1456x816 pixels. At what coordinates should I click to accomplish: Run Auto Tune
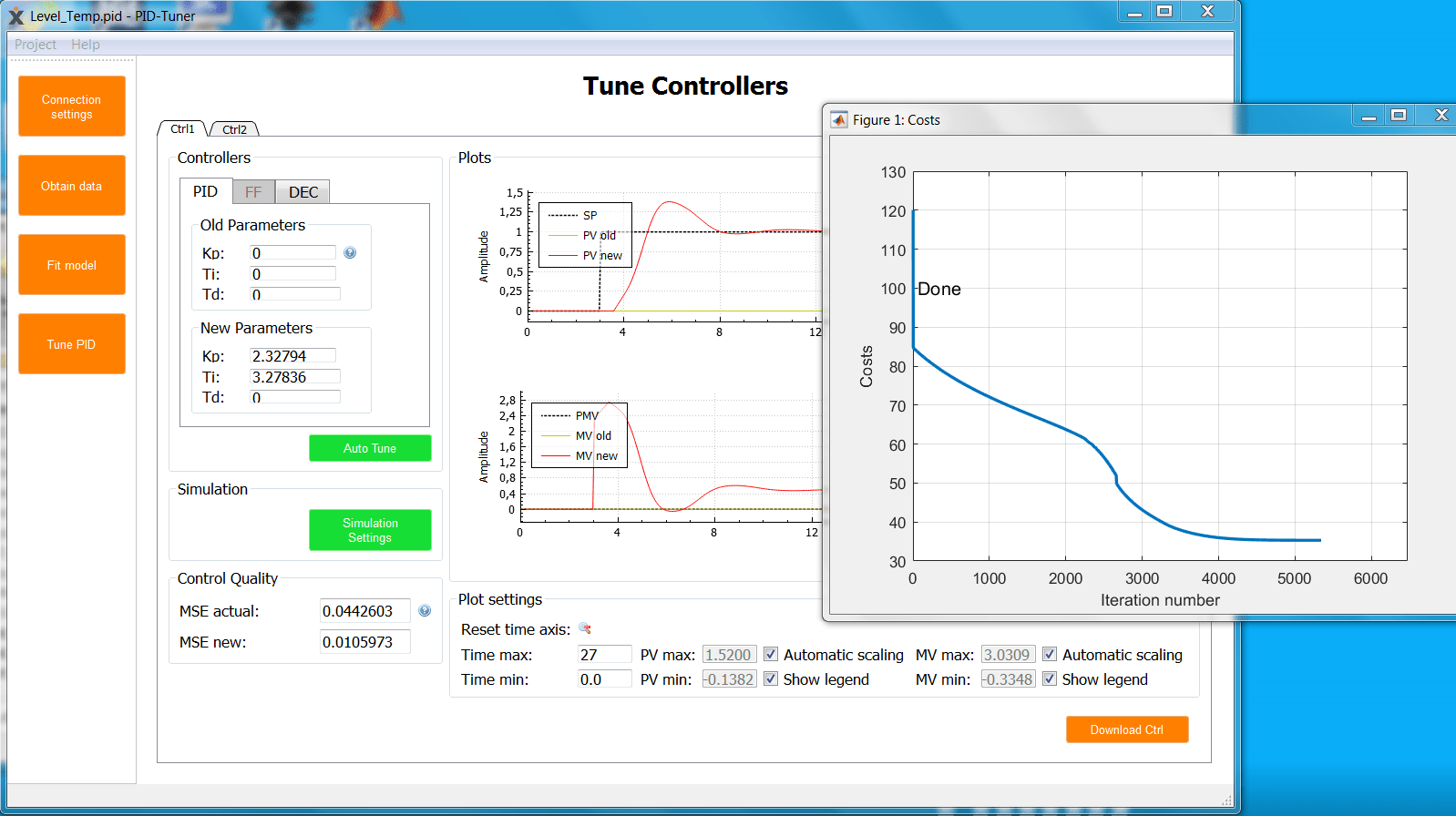point(370,448)
